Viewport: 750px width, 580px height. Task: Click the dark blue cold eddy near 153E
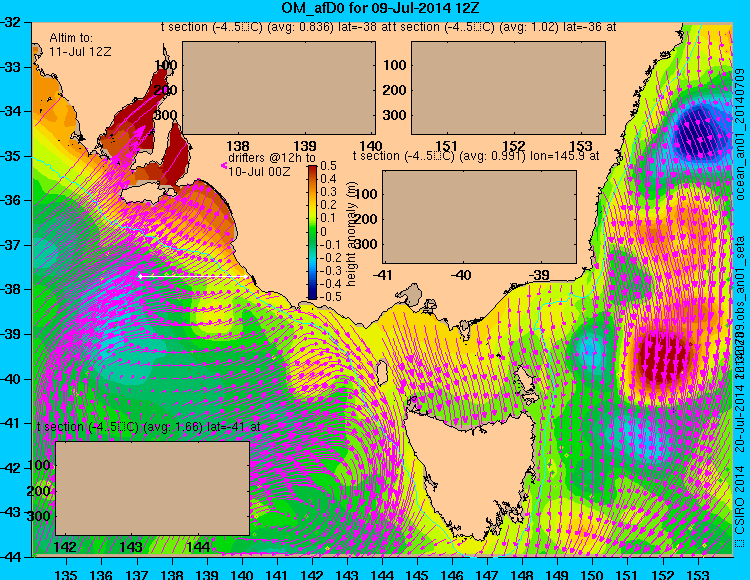tap(696, 131)
